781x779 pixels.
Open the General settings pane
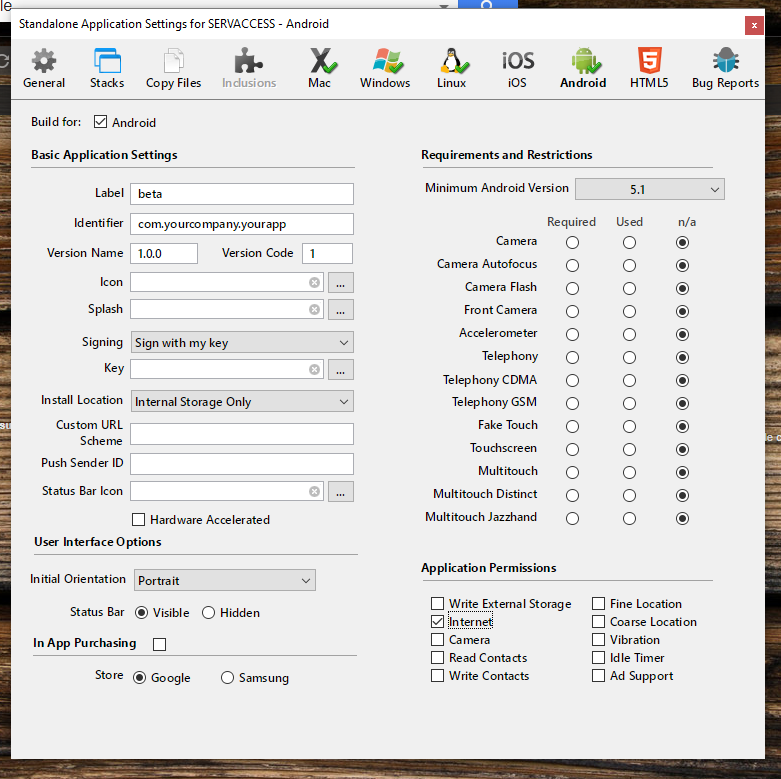tap(44, 68)
